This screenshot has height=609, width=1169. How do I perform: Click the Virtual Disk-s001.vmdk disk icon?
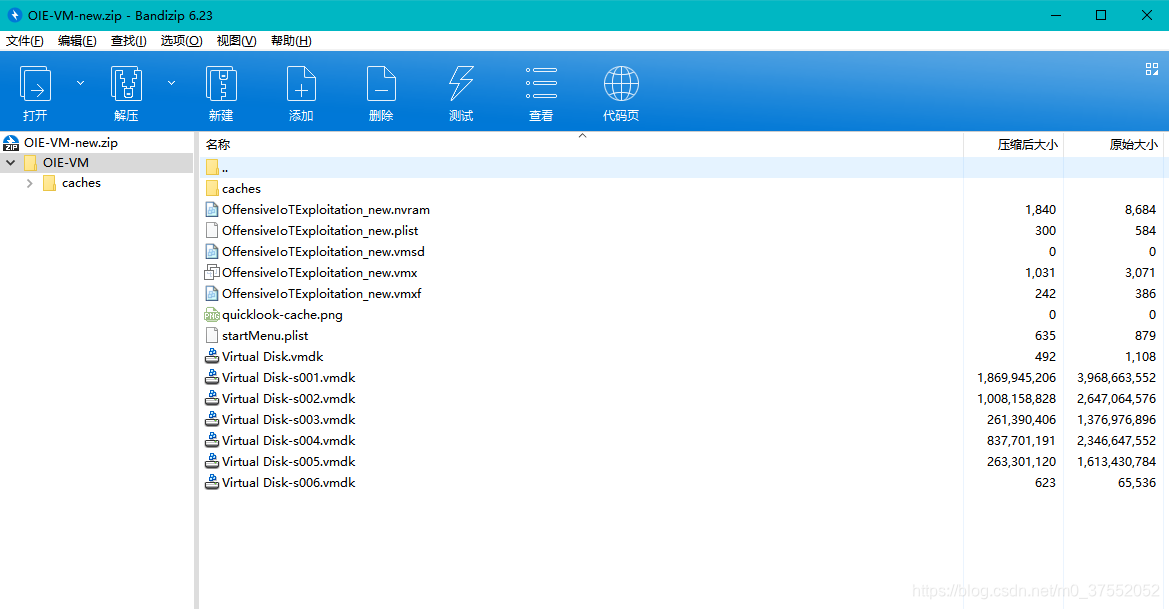point(212,377)
